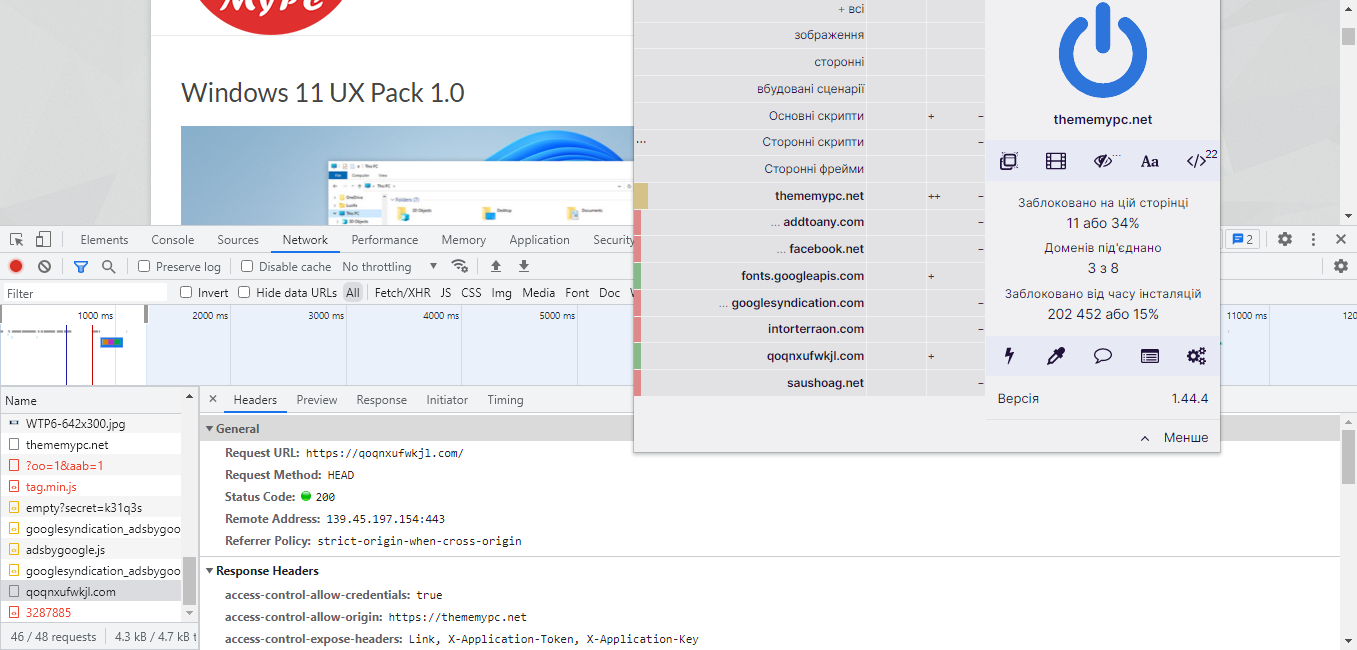Block remote fonts on thememypc.net

point(1149,160)
